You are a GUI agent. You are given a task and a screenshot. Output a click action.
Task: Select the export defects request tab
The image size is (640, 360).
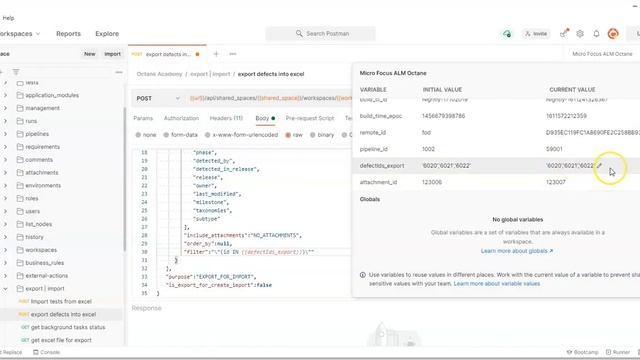coord(167,54)
